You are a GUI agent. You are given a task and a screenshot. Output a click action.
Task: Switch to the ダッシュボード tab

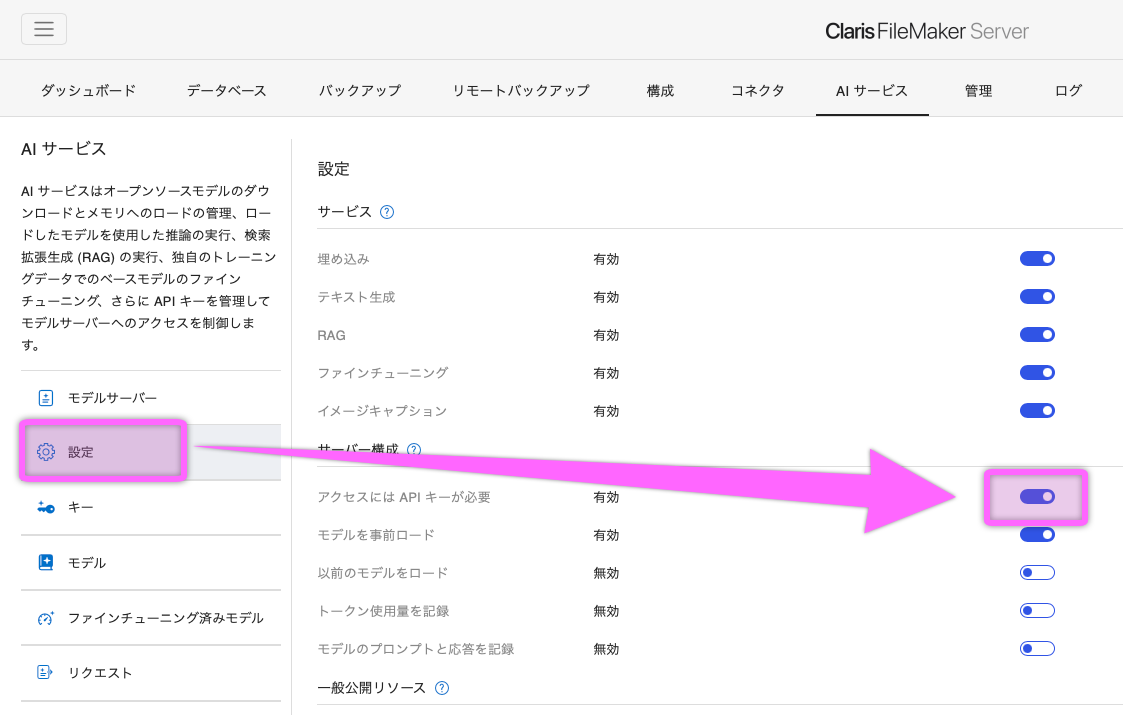pyautogui.click(x=88, y=90)
